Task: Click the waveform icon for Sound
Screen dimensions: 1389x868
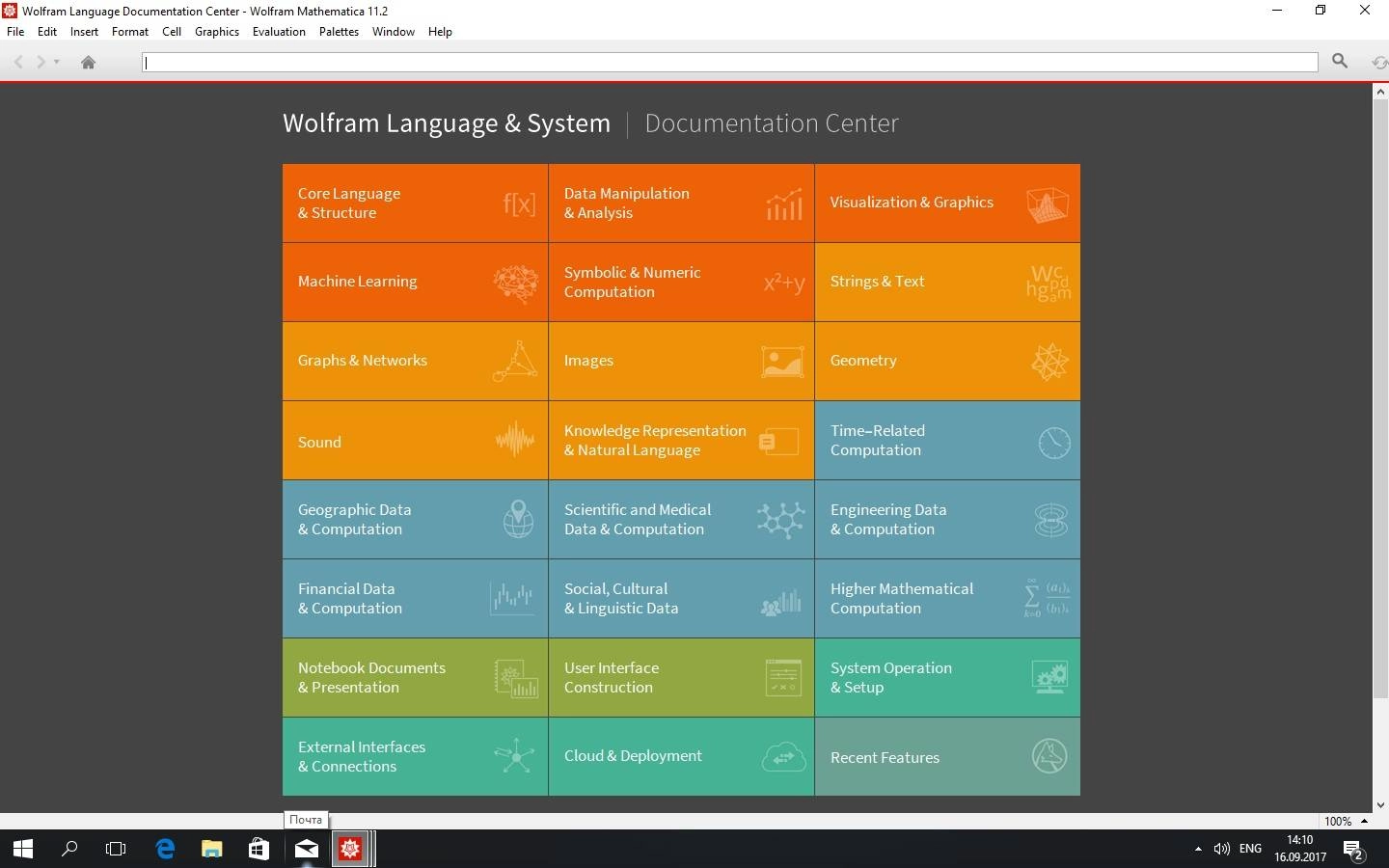Action: [x=515, y=440]
